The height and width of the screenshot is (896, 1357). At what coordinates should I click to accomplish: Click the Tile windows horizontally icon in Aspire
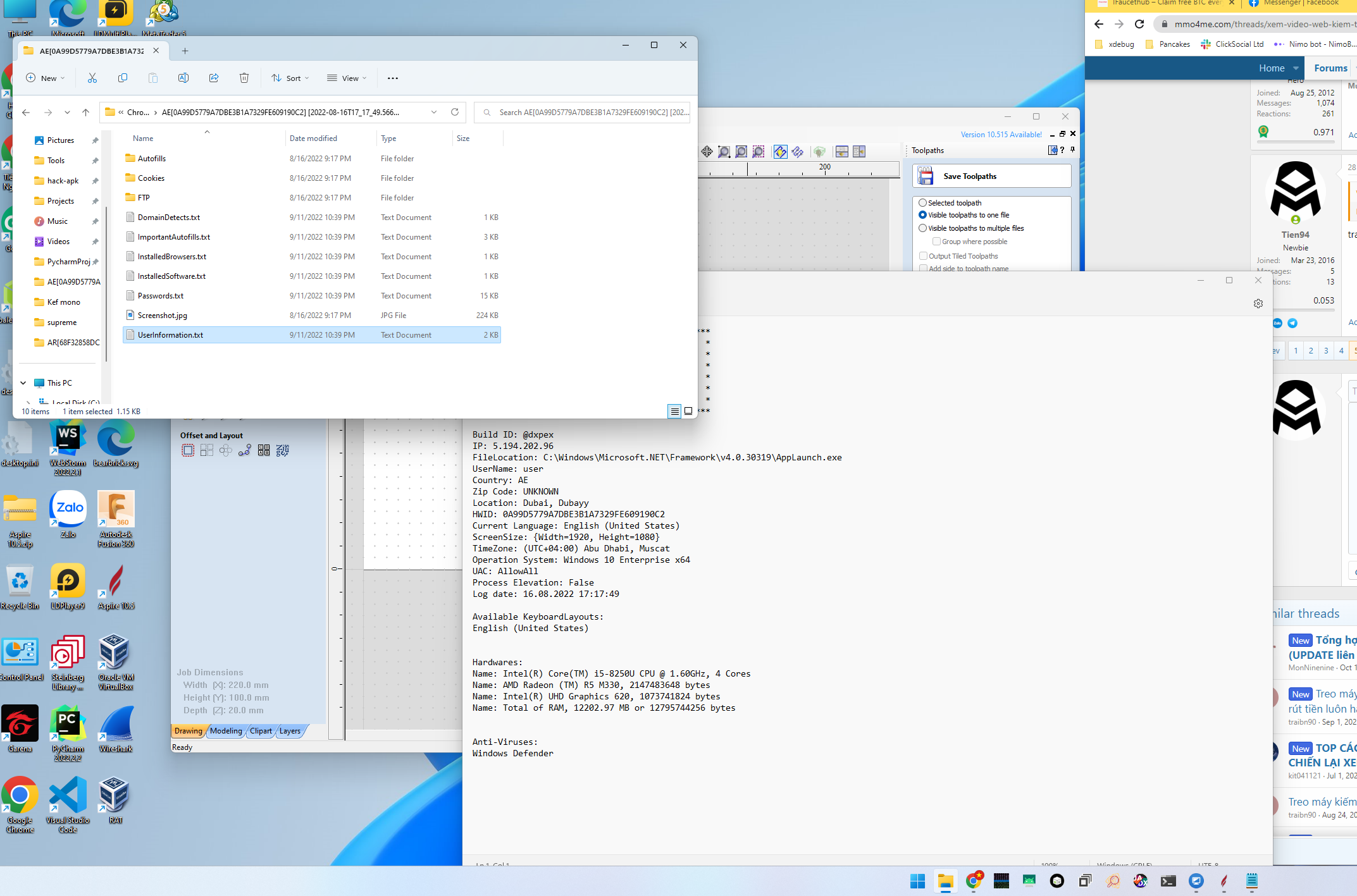click(x=842, y=152)
